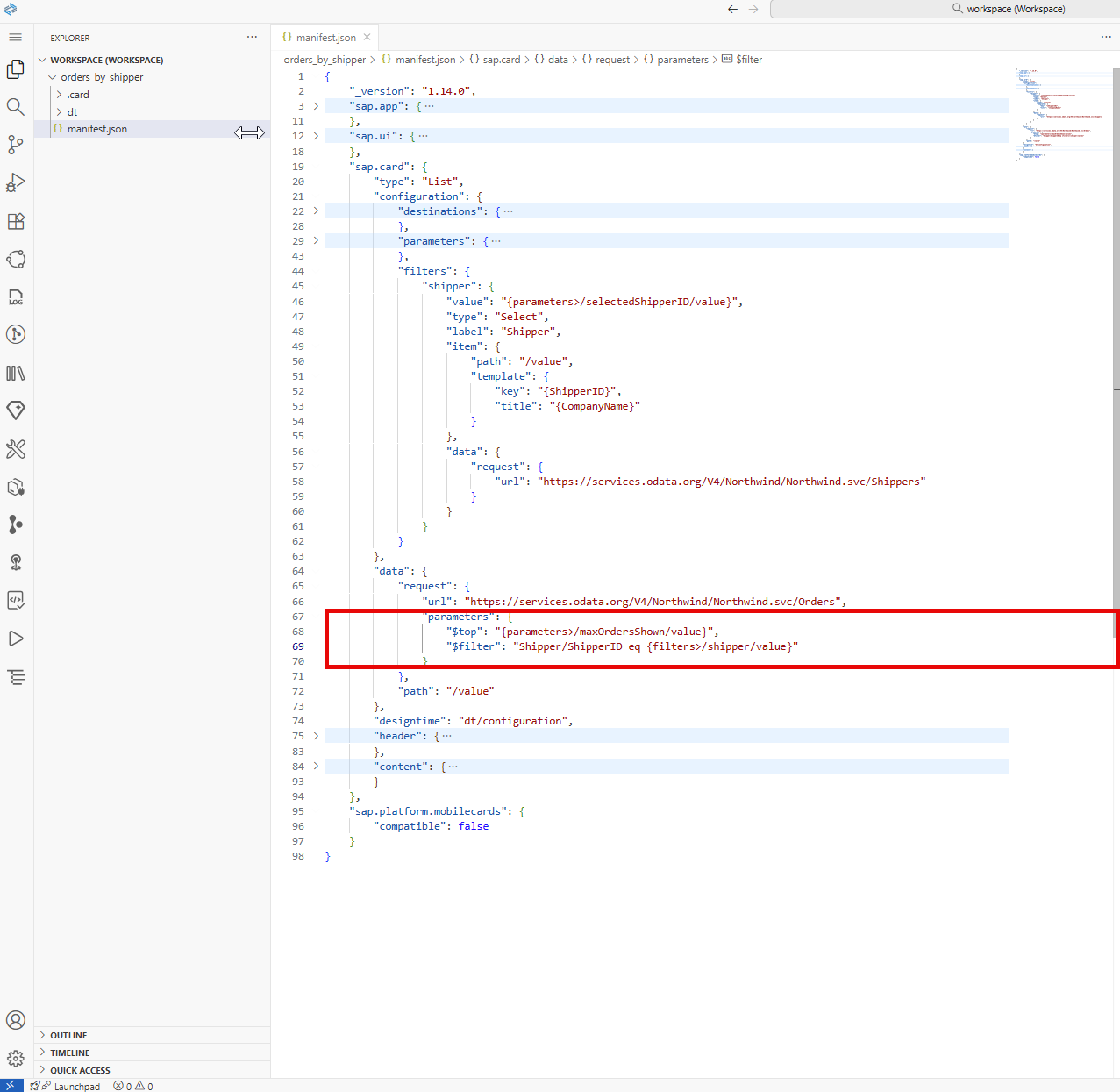1120x1092 pixels.
Task: Click the editor vertical scrollbar
Action: click(1116, 351)
